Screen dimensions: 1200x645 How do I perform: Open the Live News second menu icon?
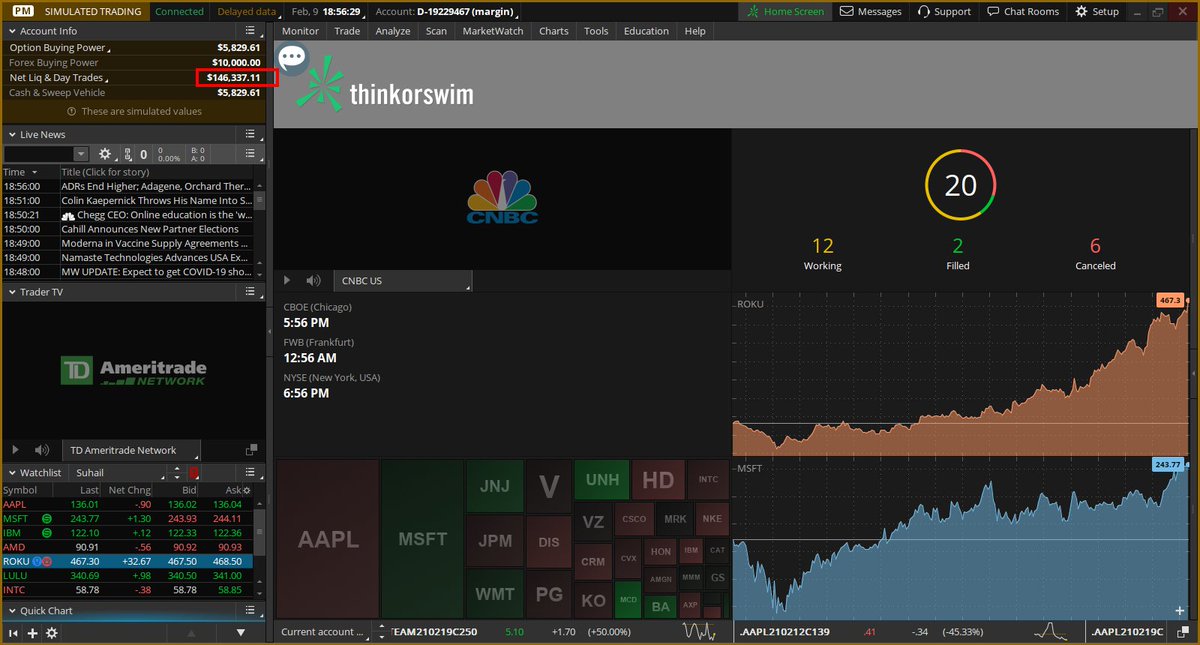(x=251, y=154)
